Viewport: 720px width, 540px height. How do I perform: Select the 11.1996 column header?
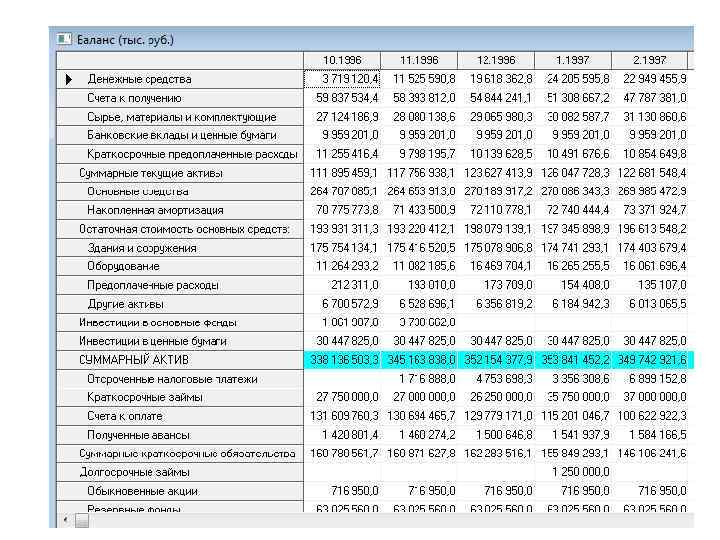pos(419,60)
